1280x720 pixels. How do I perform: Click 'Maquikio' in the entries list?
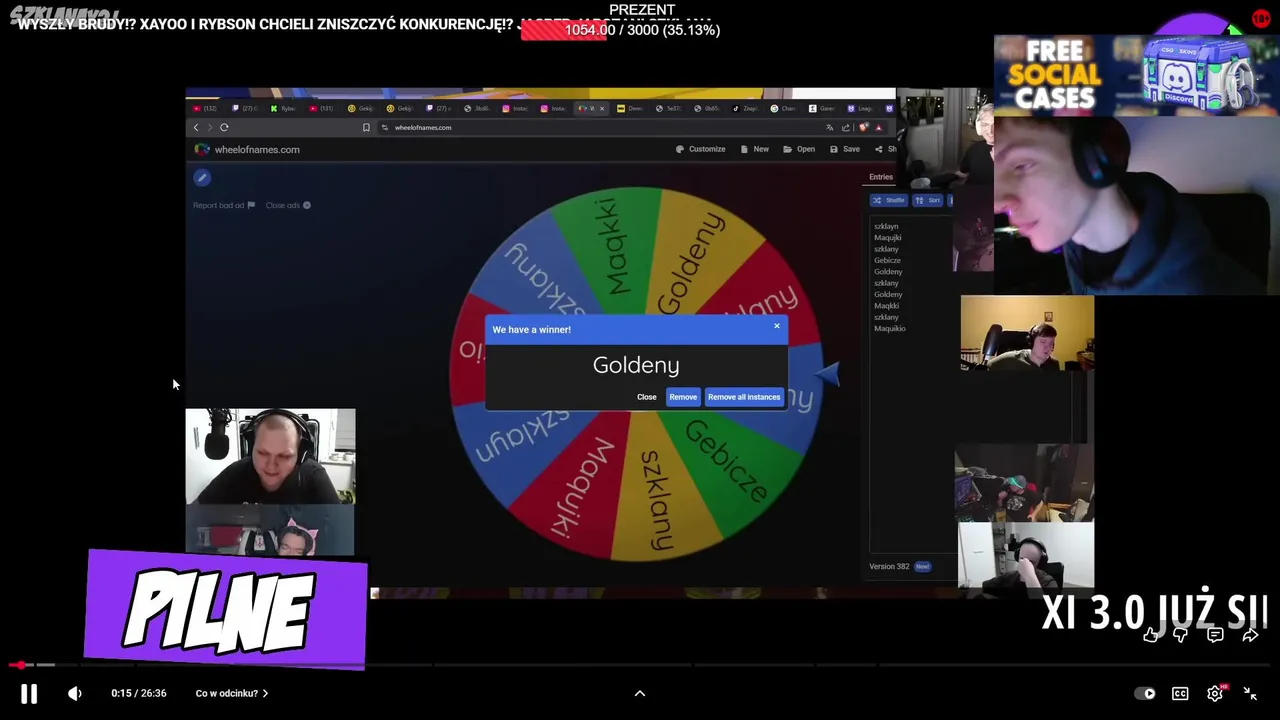(890, 328)
